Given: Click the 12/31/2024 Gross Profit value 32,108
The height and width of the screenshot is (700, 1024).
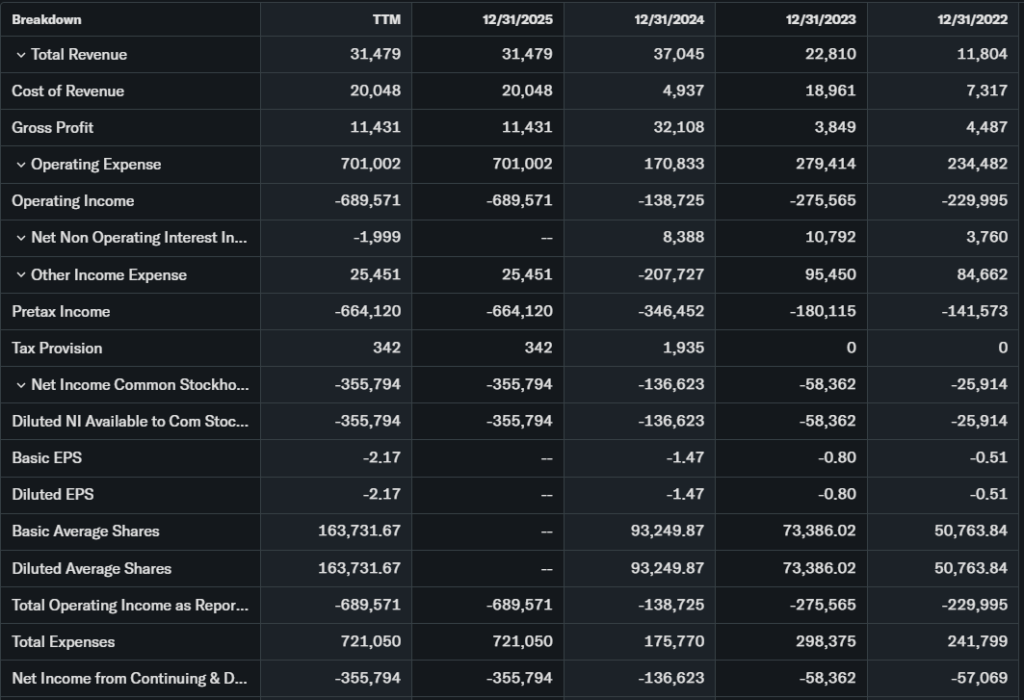Looking at the screenshot, I should tap(678, 128).
